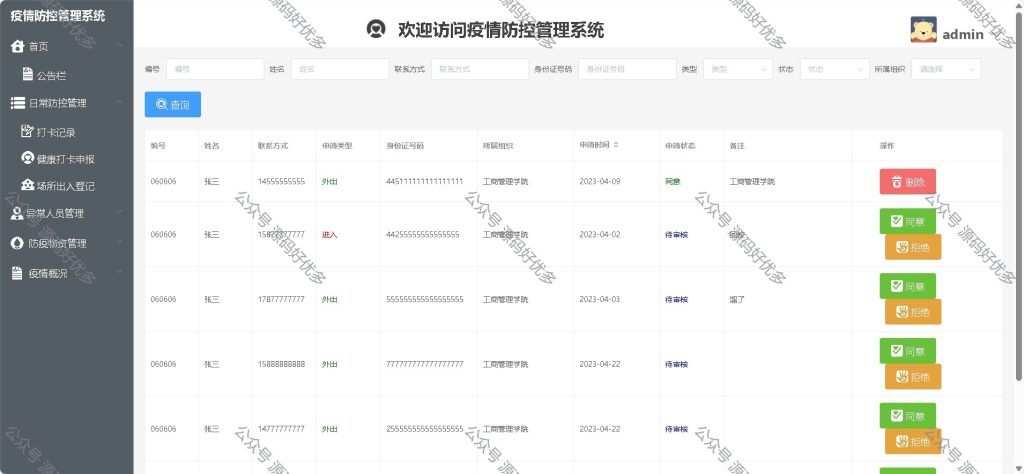Click the 溜了 remark cell
Viewport: 1024px width, 474px height.
pos(737,300)
